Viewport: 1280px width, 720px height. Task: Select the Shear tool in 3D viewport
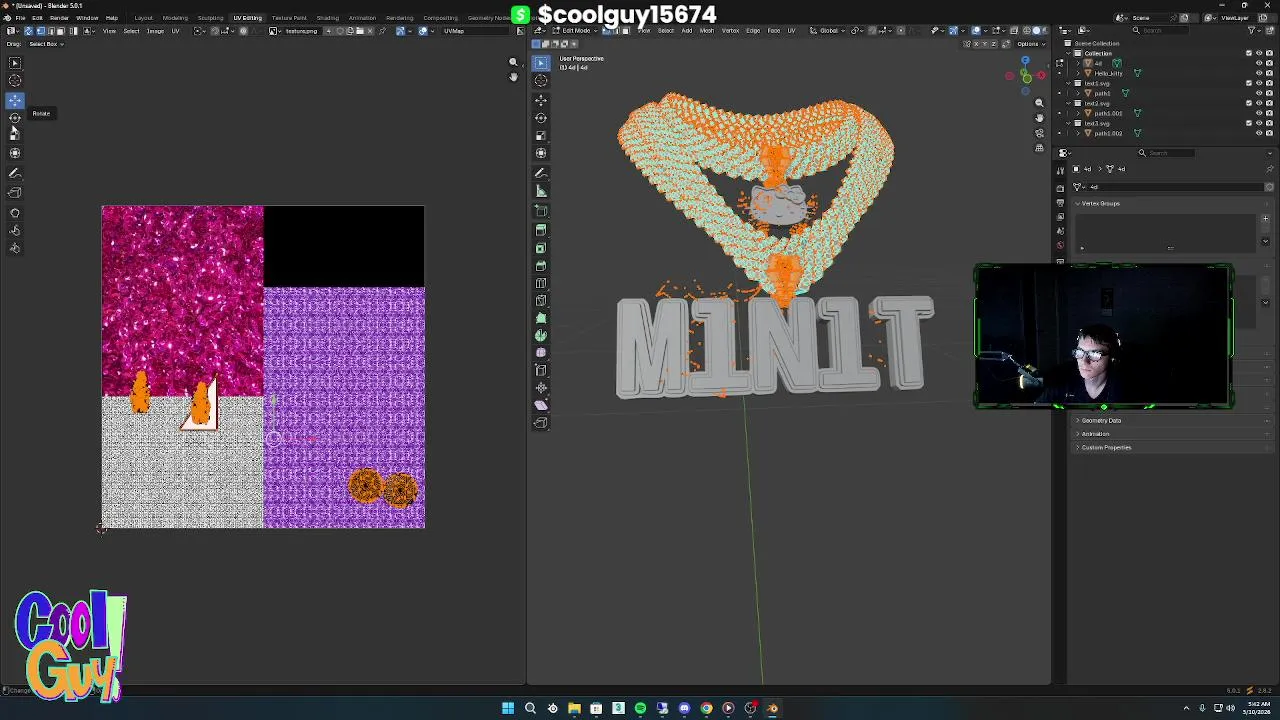tap(541, 405)
